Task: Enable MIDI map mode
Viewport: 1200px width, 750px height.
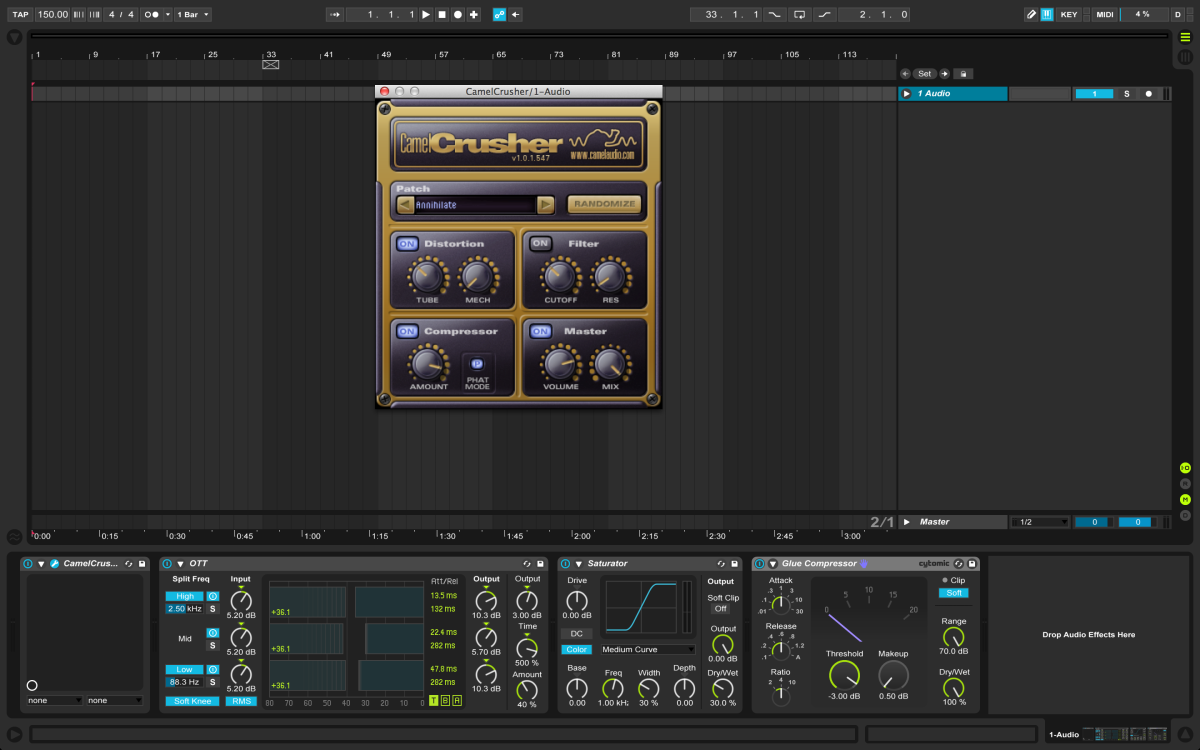Action: point(1104,15)
